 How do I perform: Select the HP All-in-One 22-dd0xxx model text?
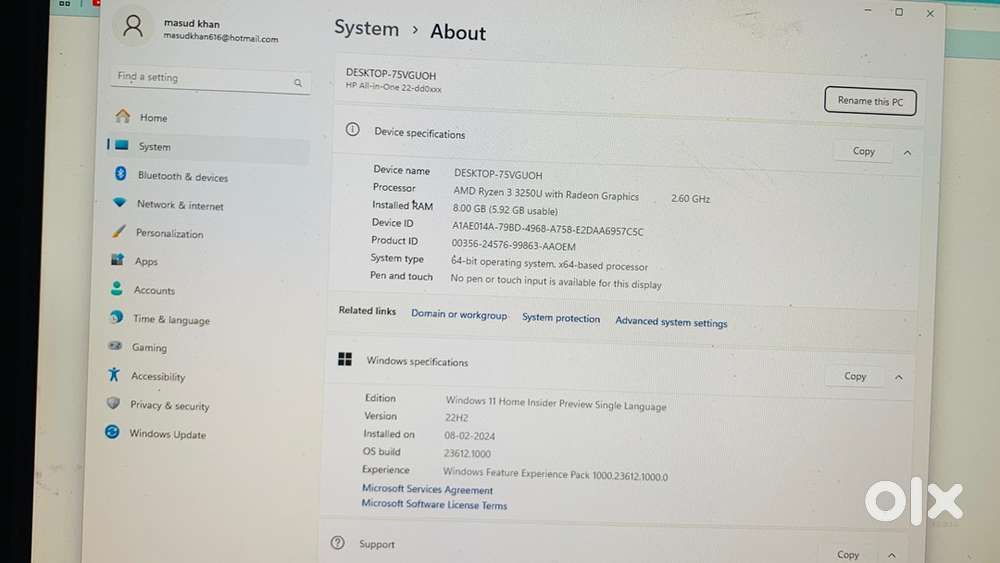coord(393,87)
